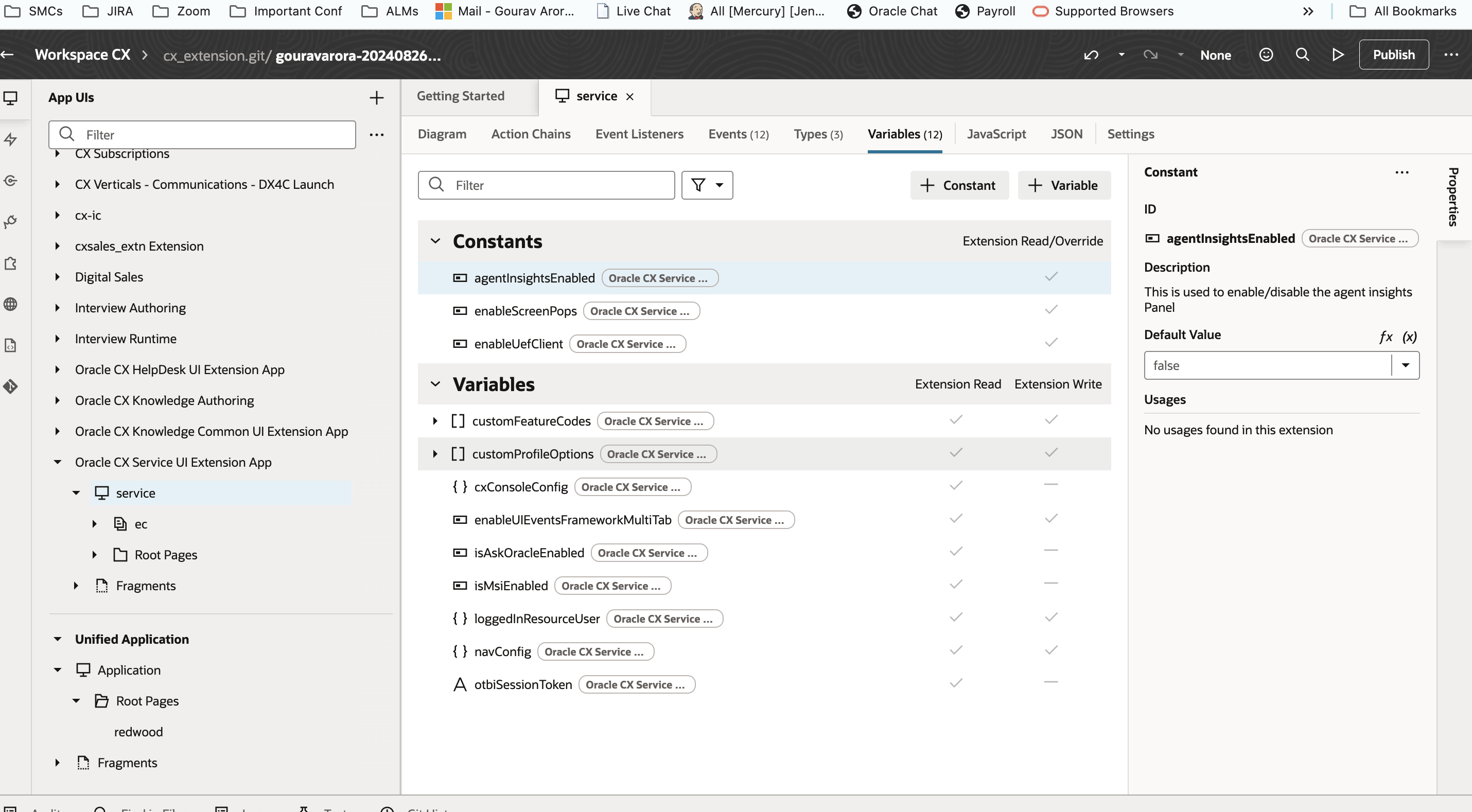Toggle Extension Write for customProfileOptions

point(1052,453)
